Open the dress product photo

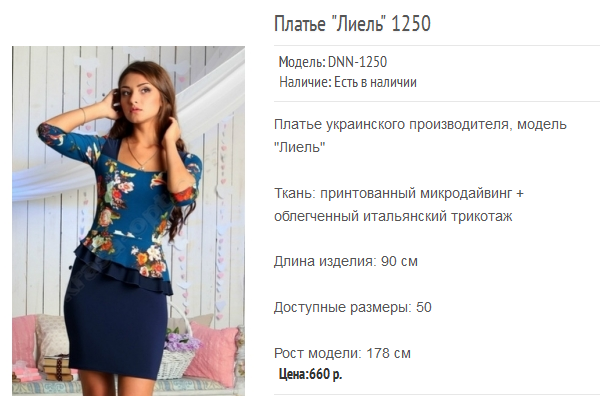128,221
